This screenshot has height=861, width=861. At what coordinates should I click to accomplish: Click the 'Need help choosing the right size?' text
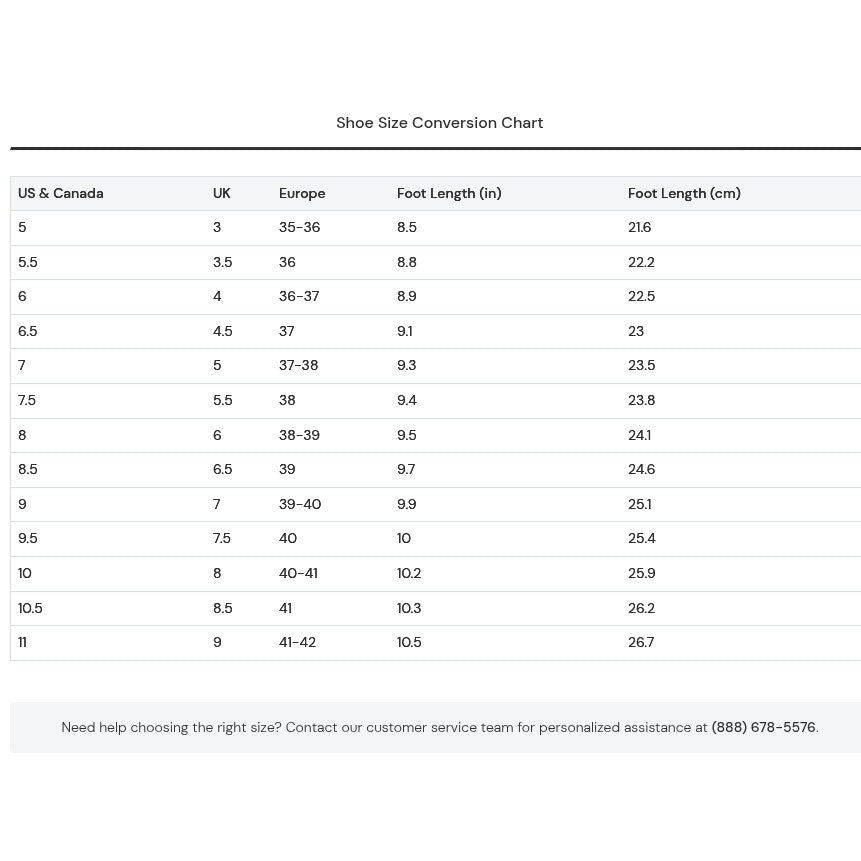click(171, 727)
